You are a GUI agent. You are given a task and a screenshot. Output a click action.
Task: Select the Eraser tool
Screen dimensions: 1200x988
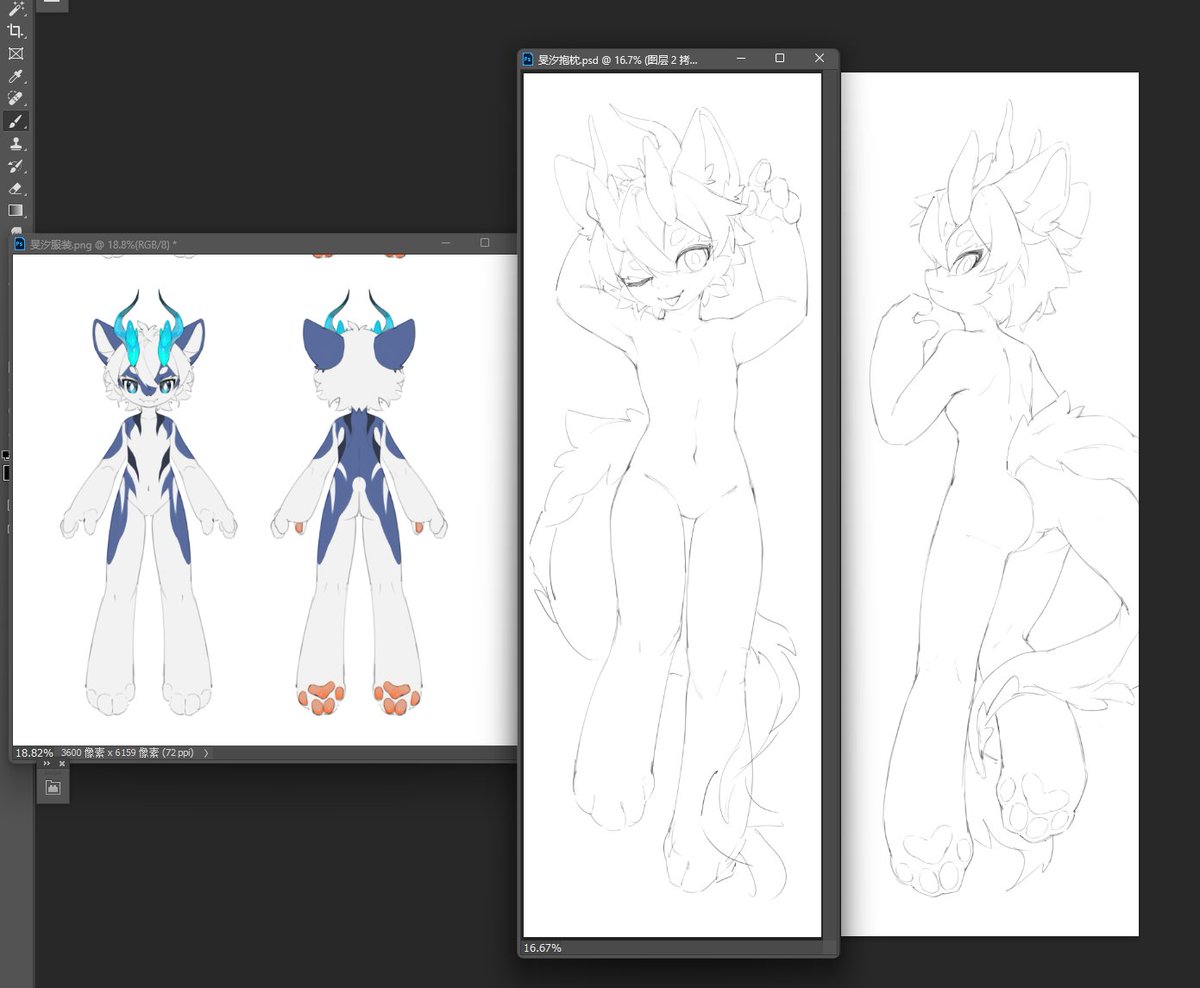[x=16, y=188]
